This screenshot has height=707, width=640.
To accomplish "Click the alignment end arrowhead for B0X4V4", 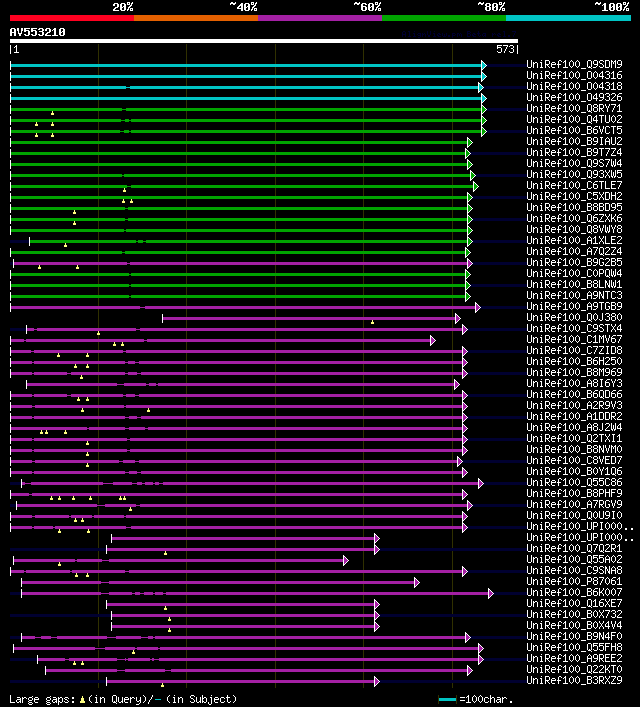I will pyautogui.click(x=377, y=626).
